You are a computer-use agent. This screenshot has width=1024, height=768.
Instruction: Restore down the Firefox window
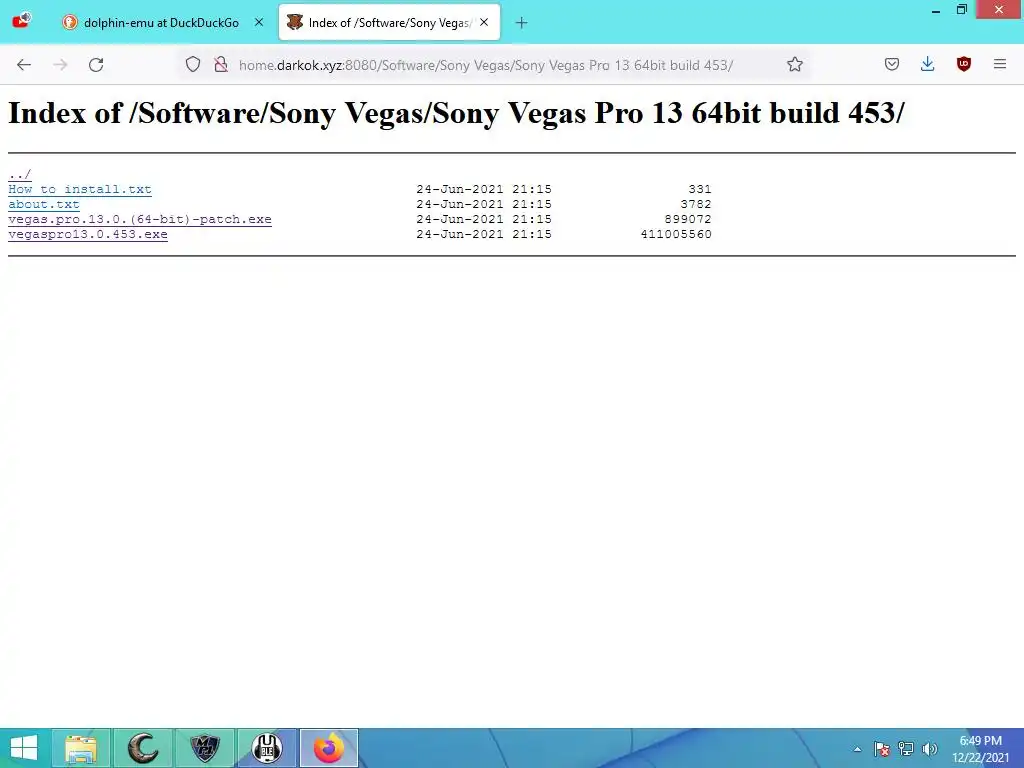point(961,10)
